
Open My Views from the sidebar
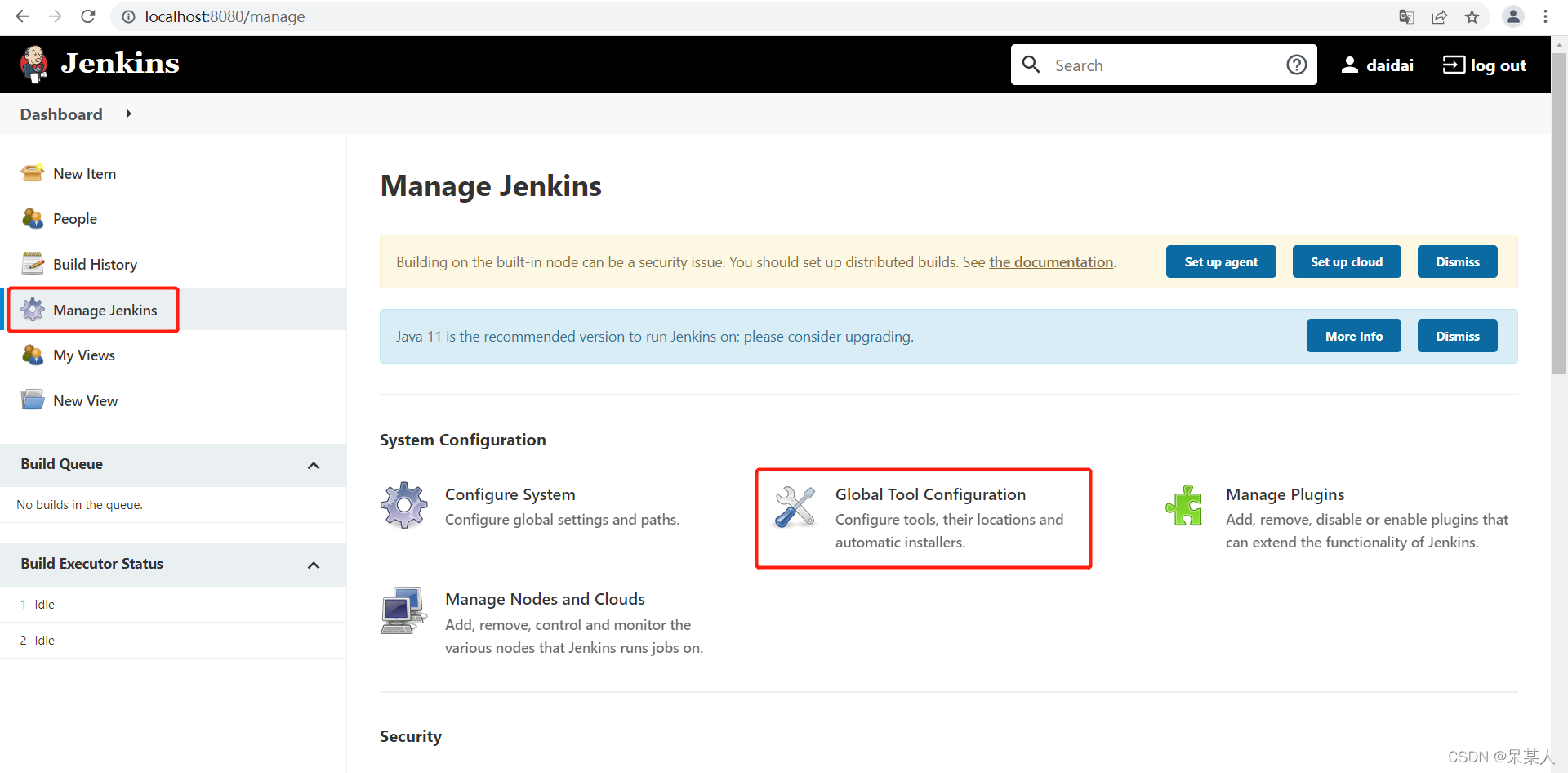[84, 355]
